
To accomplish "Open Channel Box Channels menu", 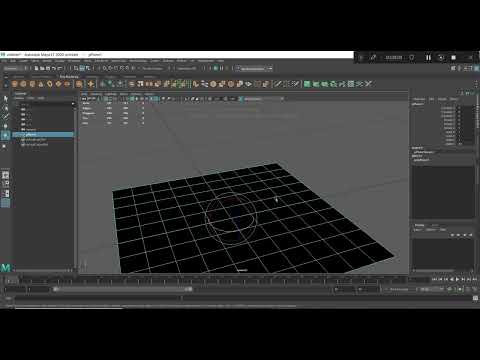I will click(419, 99).
